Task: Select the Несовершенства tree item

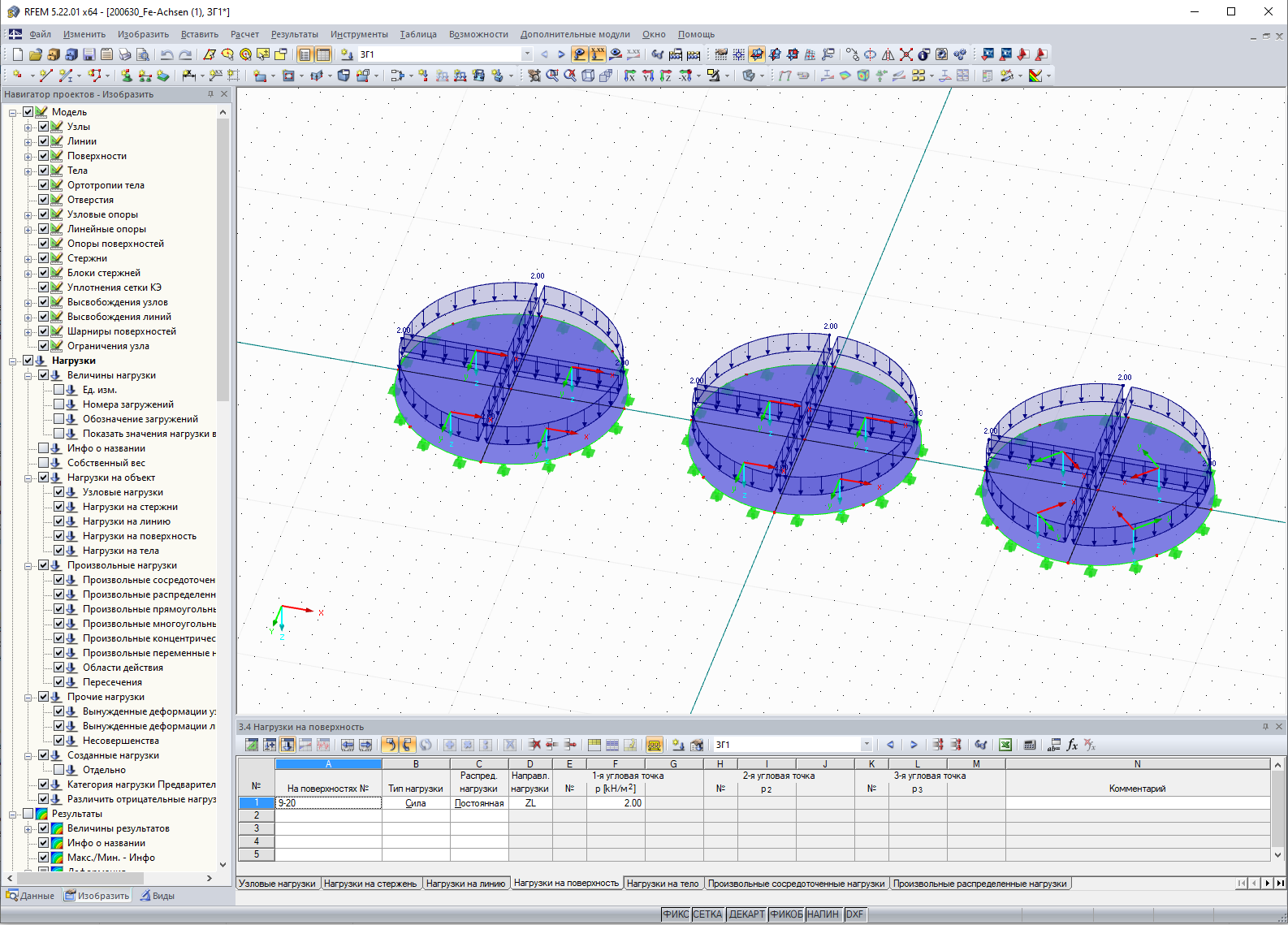Action: pos(121,741)
